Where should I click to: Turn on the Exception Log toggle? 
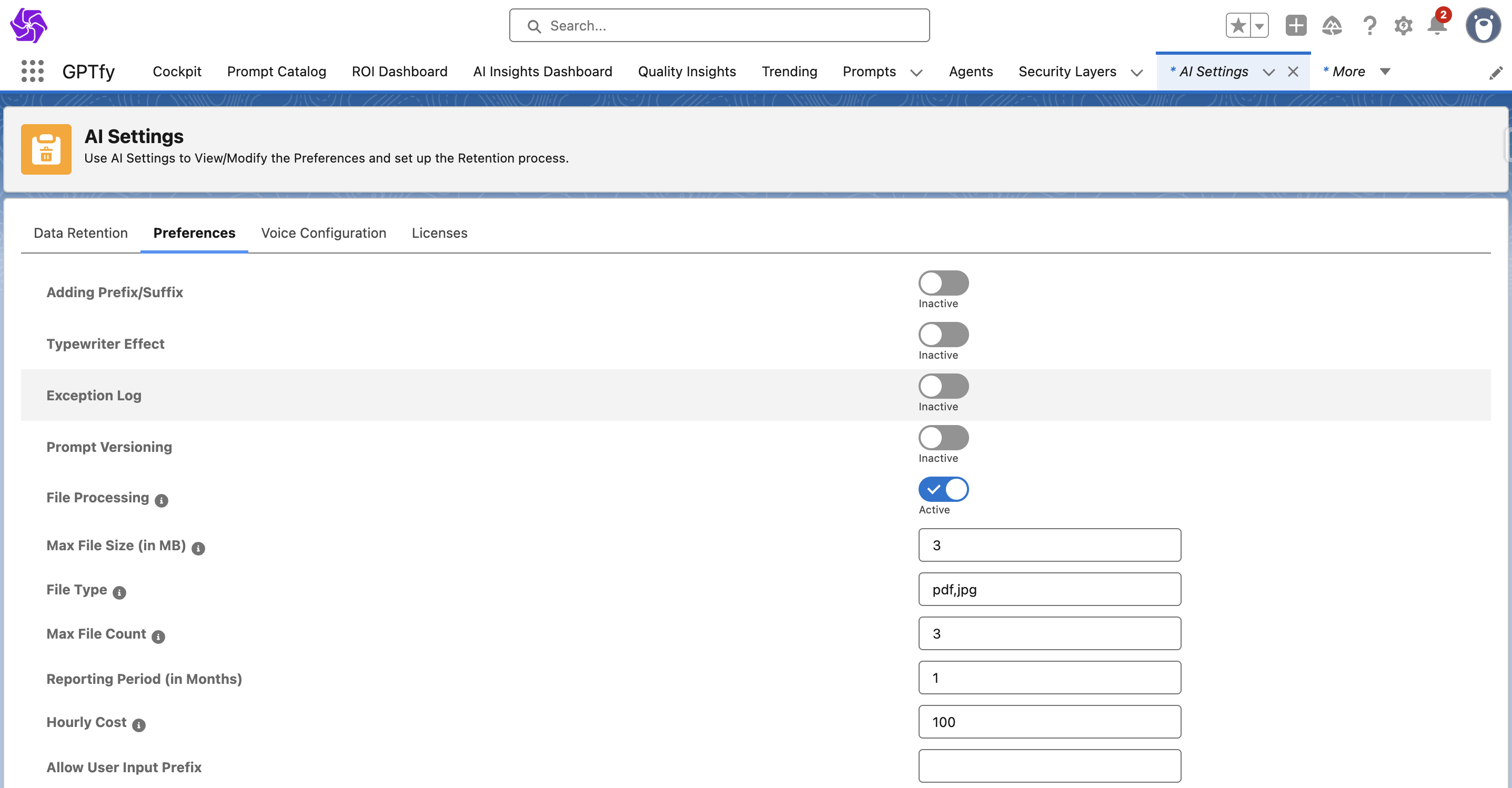[x=943, y=386]
